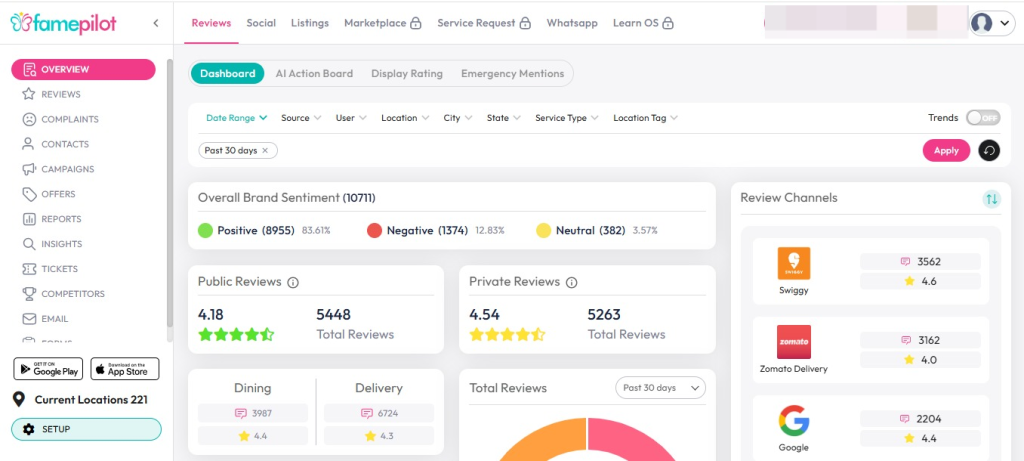Click the Zomato Delivery channel logo
The width and height of the screenshot is (1024, 461).
coord(794,342)
